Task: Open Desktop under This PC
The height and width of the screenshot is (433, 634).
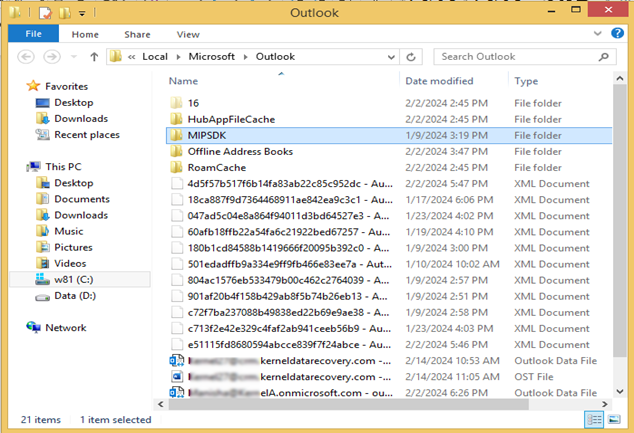Action: coord(74,183)
